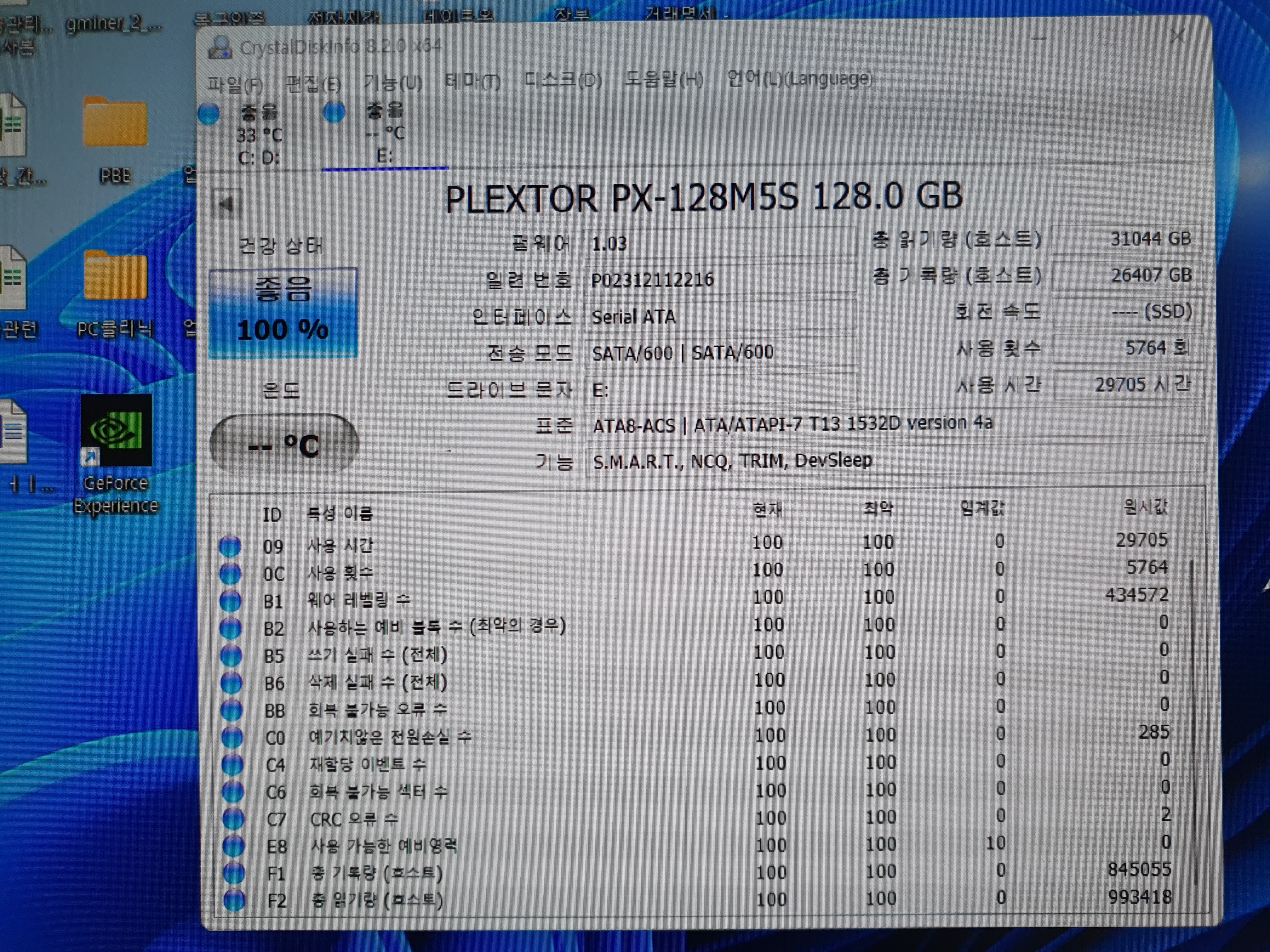Open the 파일(F) menu
Image resolution: width=1270 pixels, height=952 pixels.
[x=235, y=85]
